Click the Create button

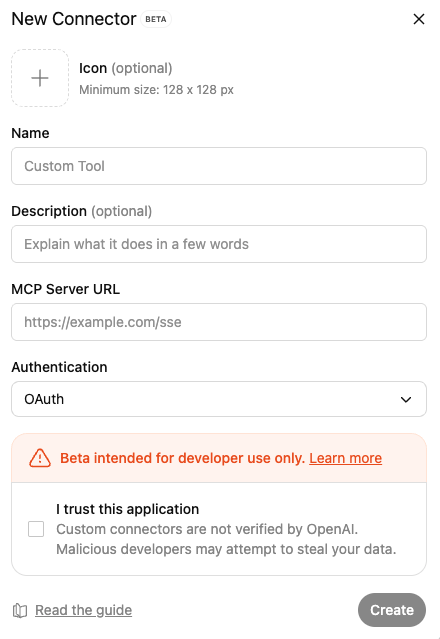coord(392,610)
